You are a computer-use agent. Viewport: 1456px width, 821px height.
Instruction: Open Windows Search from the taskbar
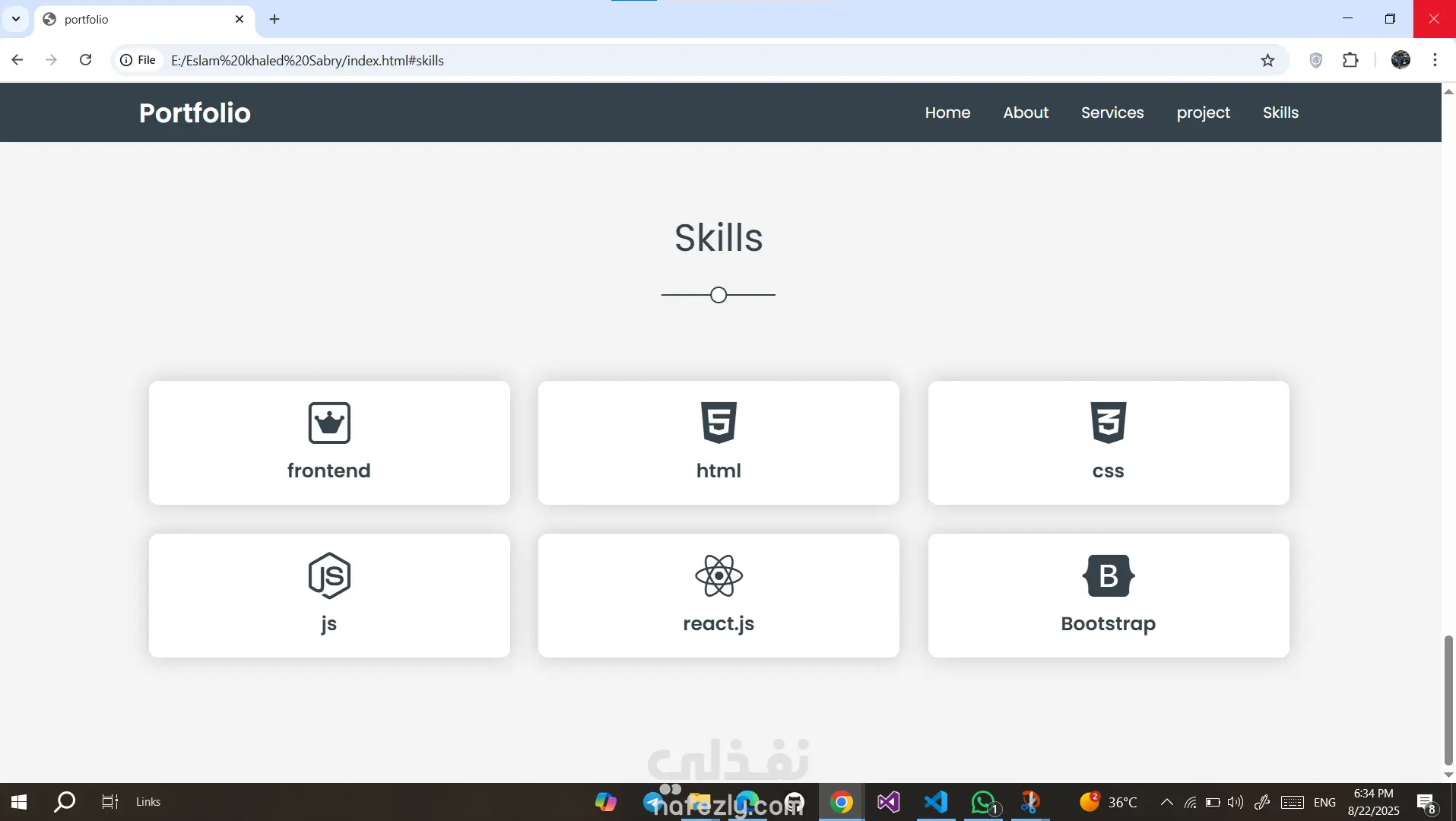tap(65, 802)
